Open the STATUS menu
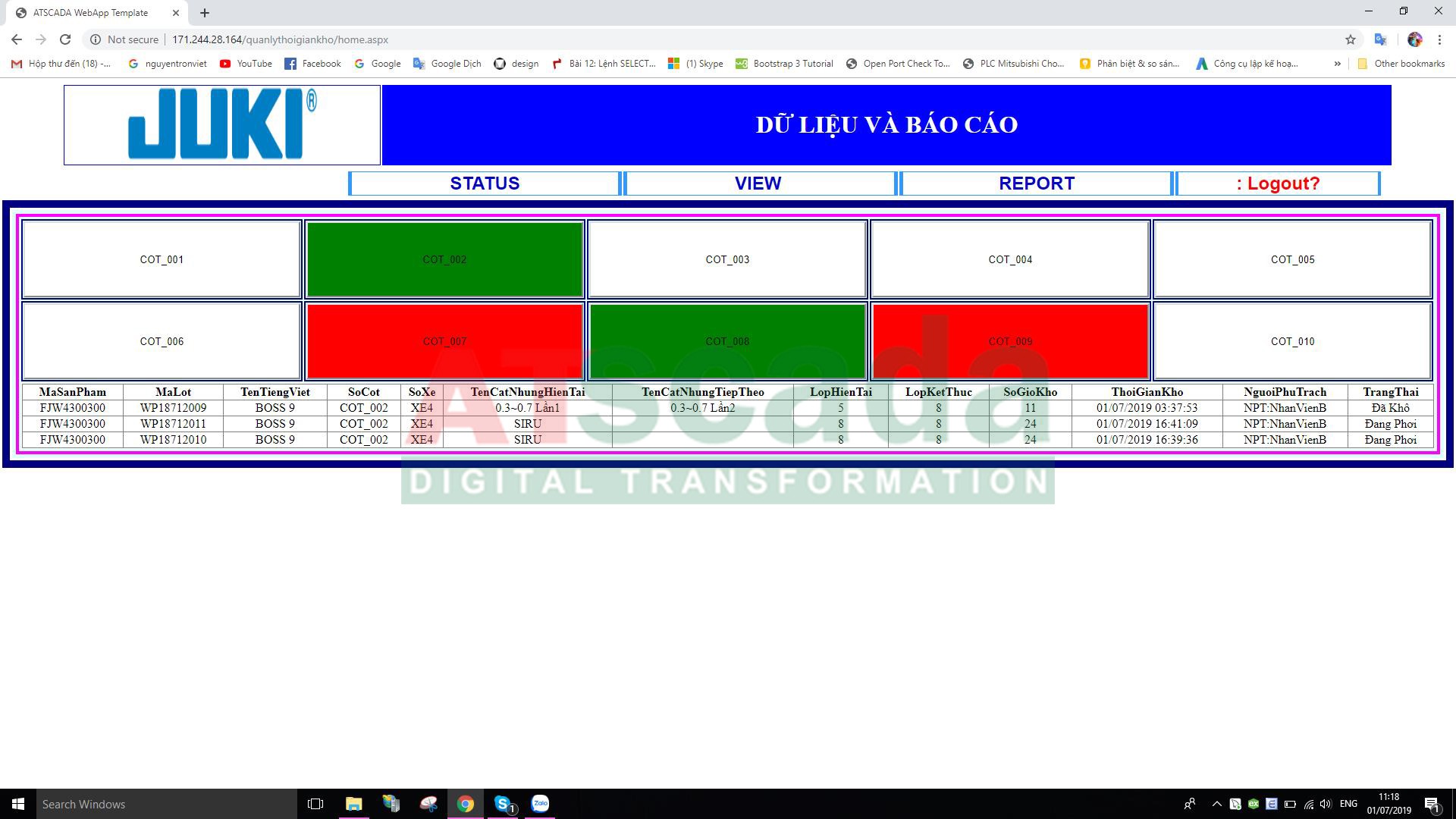 click(485, 184)
